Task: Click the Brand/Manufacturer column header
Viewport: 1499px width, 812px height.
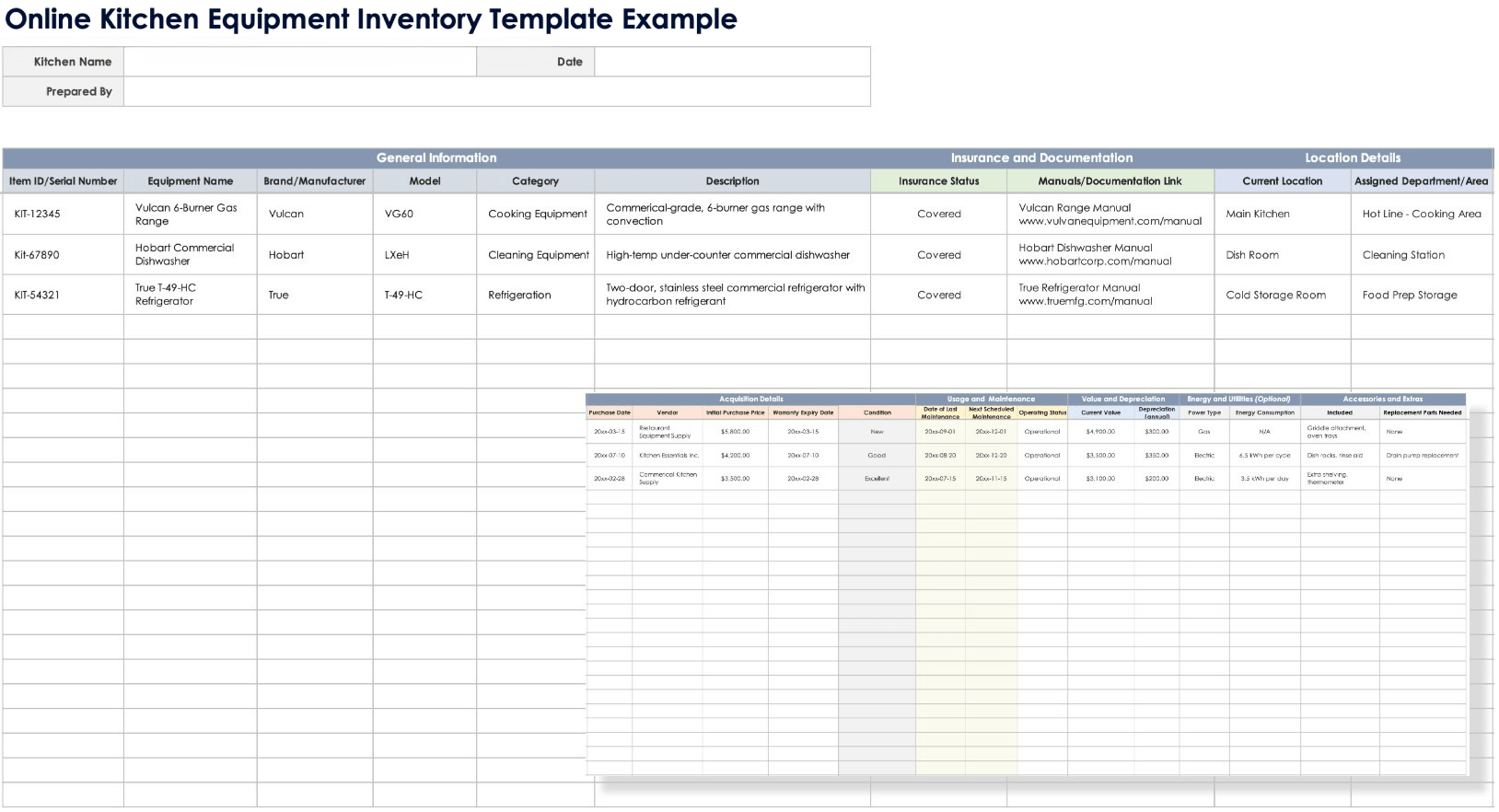Action: click(314, 181)
